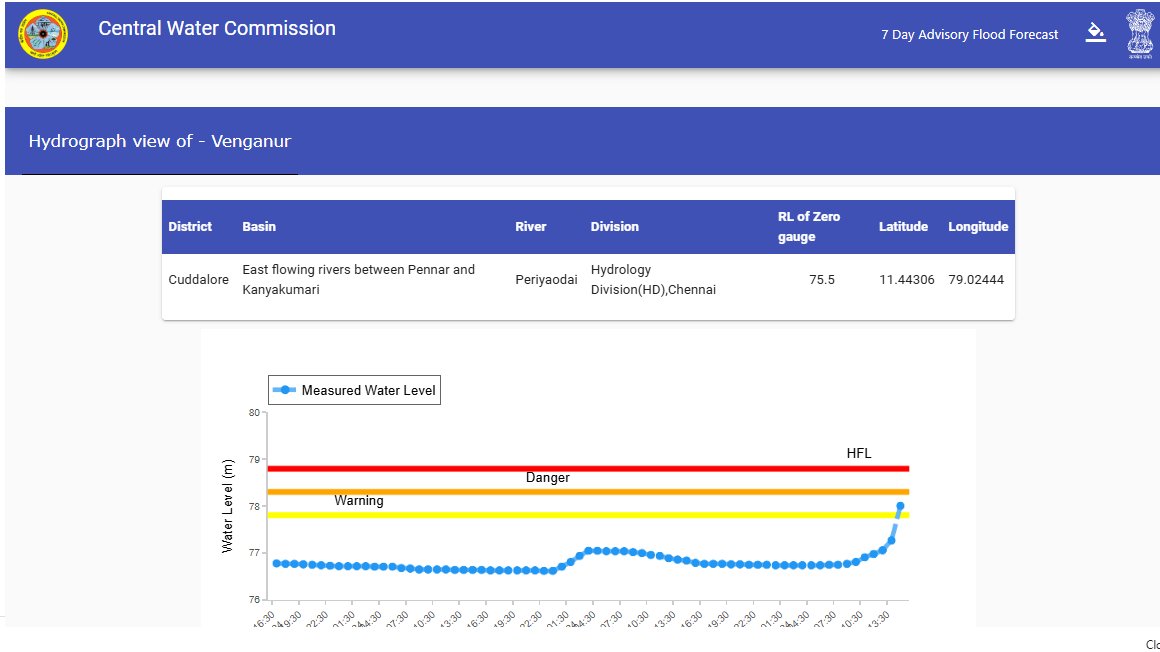Click the 79.02444 longitude value
This screenshot has height=652, width=1160.
pos(976,280)
